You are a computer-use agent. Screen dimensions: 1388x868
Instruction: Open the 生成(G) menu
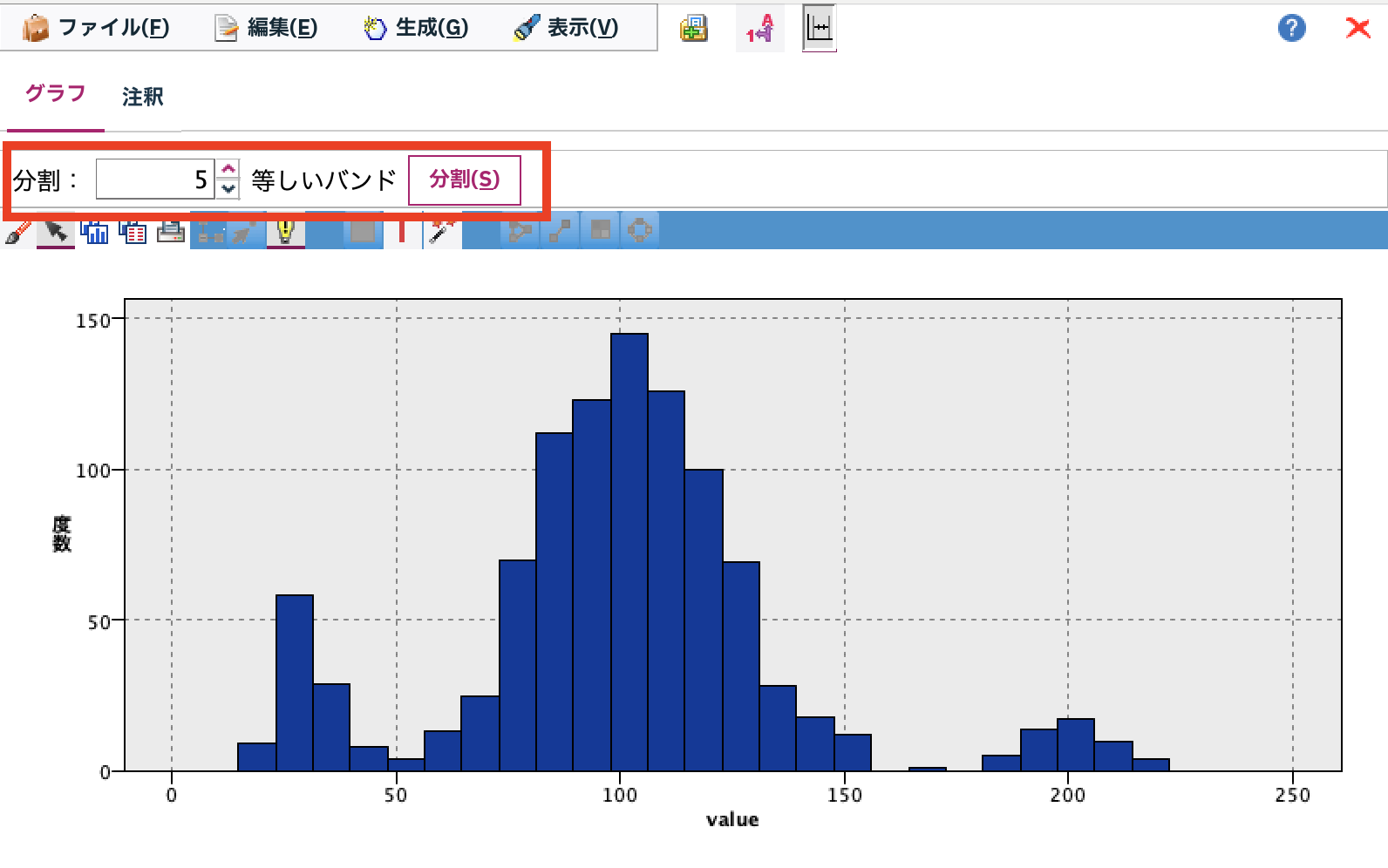416,28
